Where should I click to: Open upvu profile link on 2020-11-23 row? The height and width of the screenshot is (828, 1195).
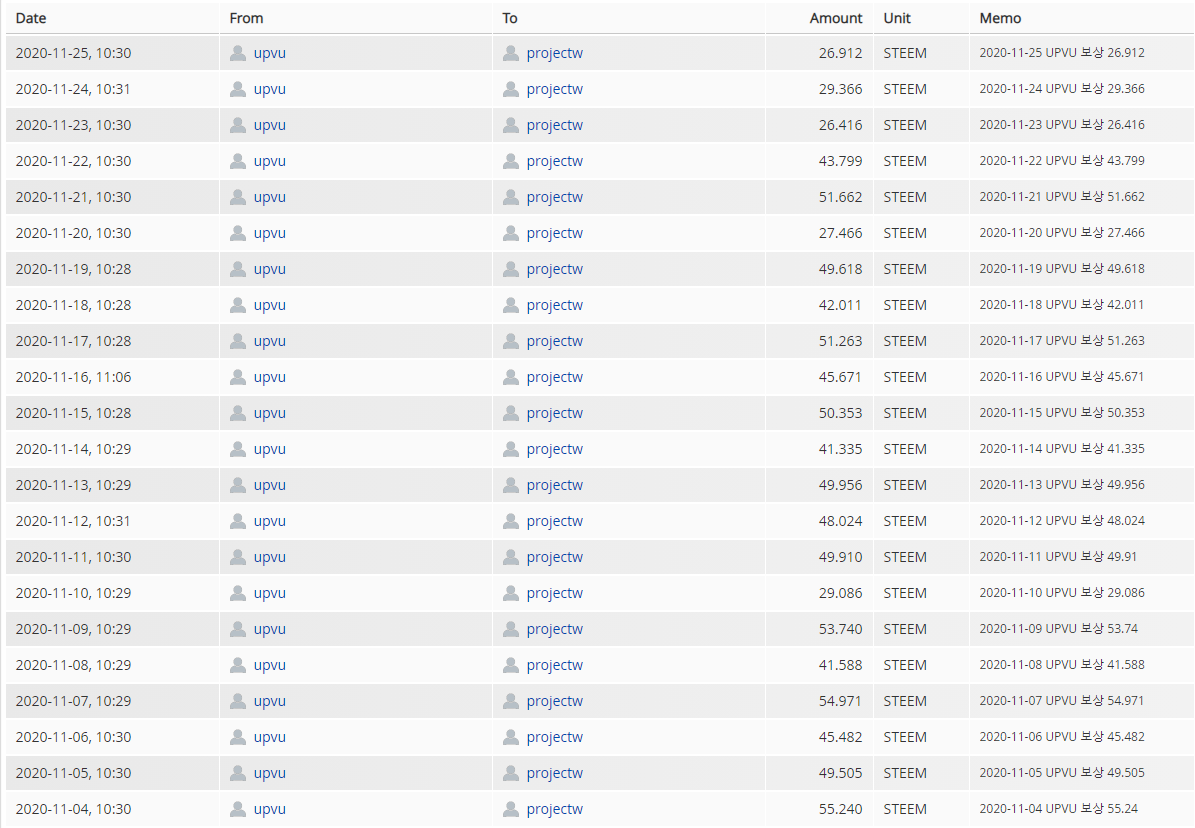point(270,125)
